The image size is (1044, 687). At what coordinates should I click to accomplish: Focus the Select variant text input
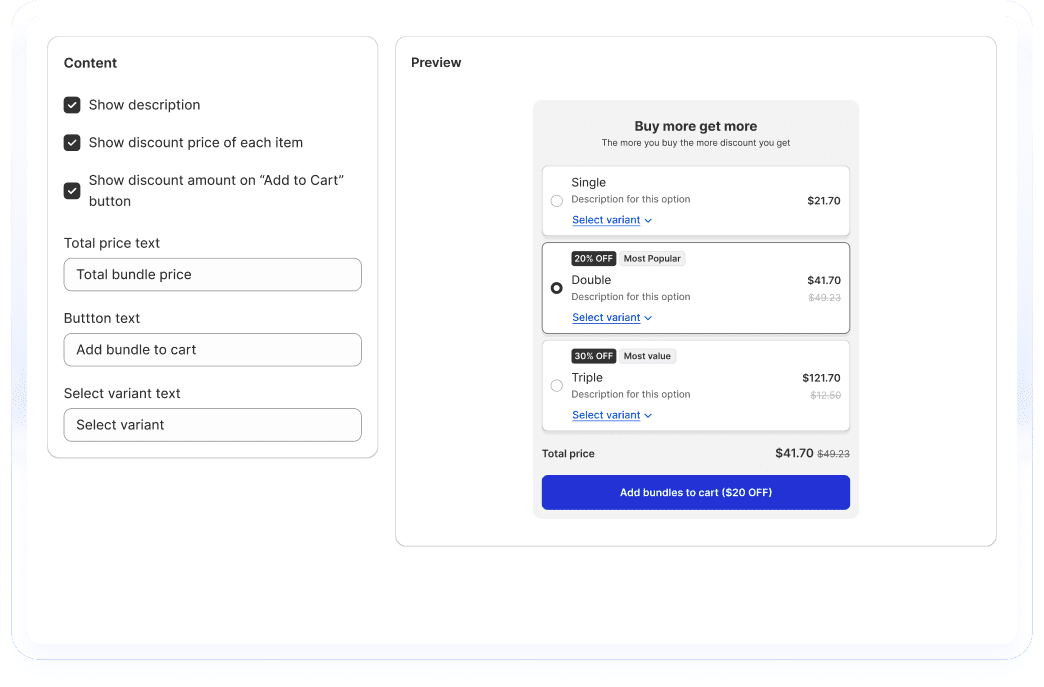212,425
